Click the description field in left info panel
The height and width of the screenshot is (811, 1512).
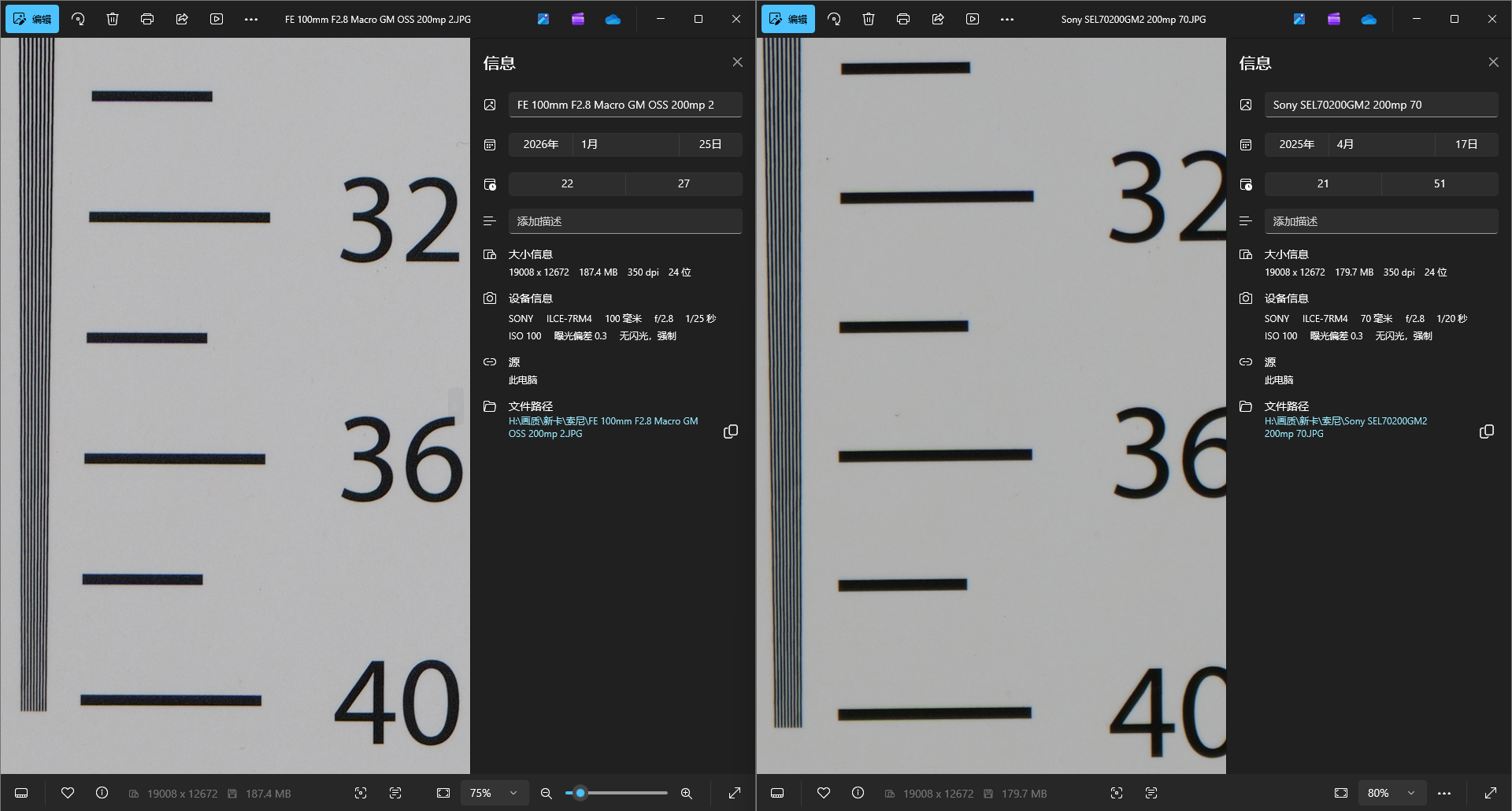(625, 221)
